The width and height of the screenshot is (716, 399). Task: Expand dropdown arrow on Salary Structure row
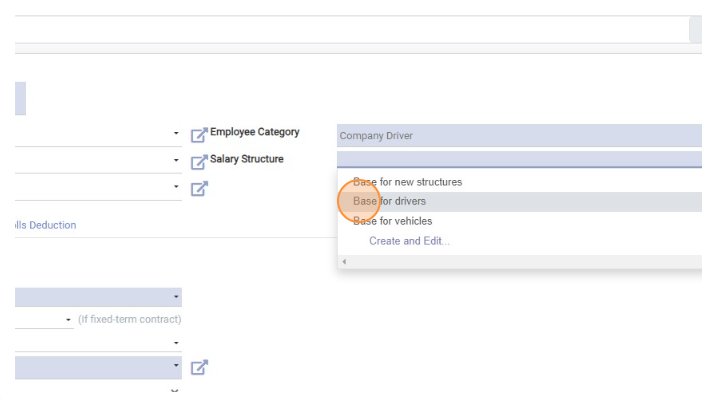[176, 160]
